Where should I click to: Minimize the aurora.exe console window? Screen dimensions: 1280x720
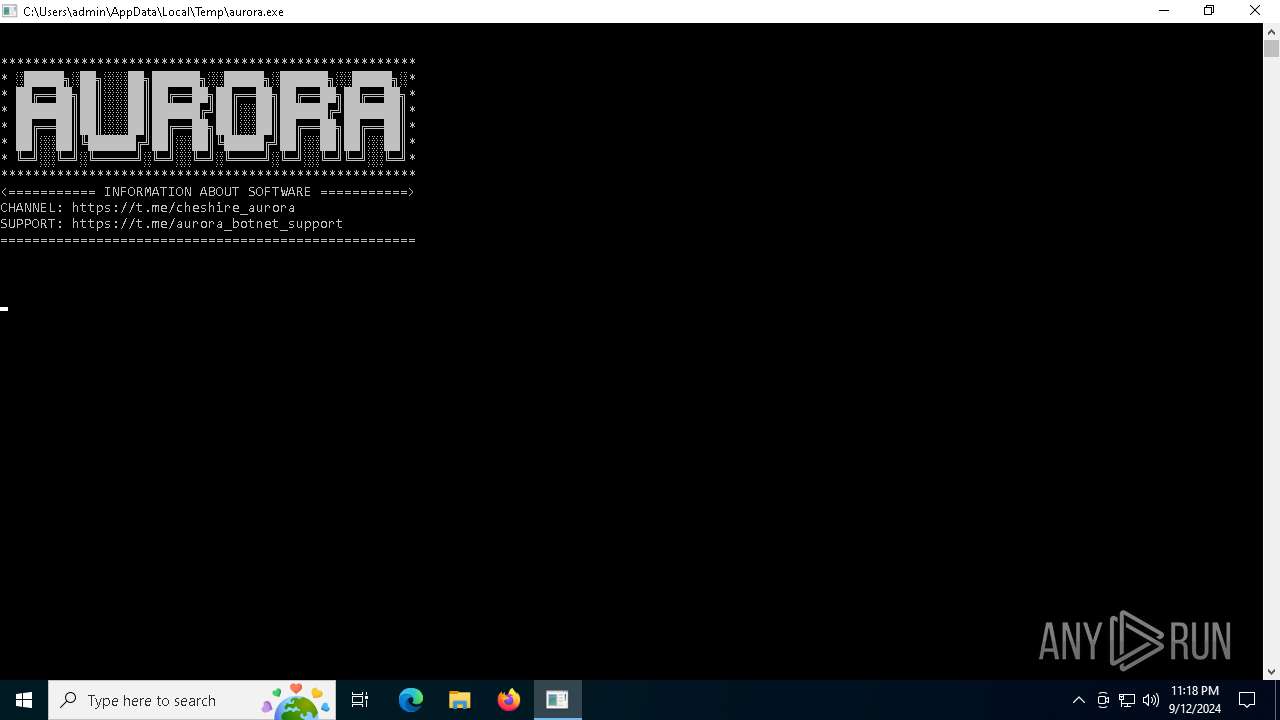[x=1163, y=11]
